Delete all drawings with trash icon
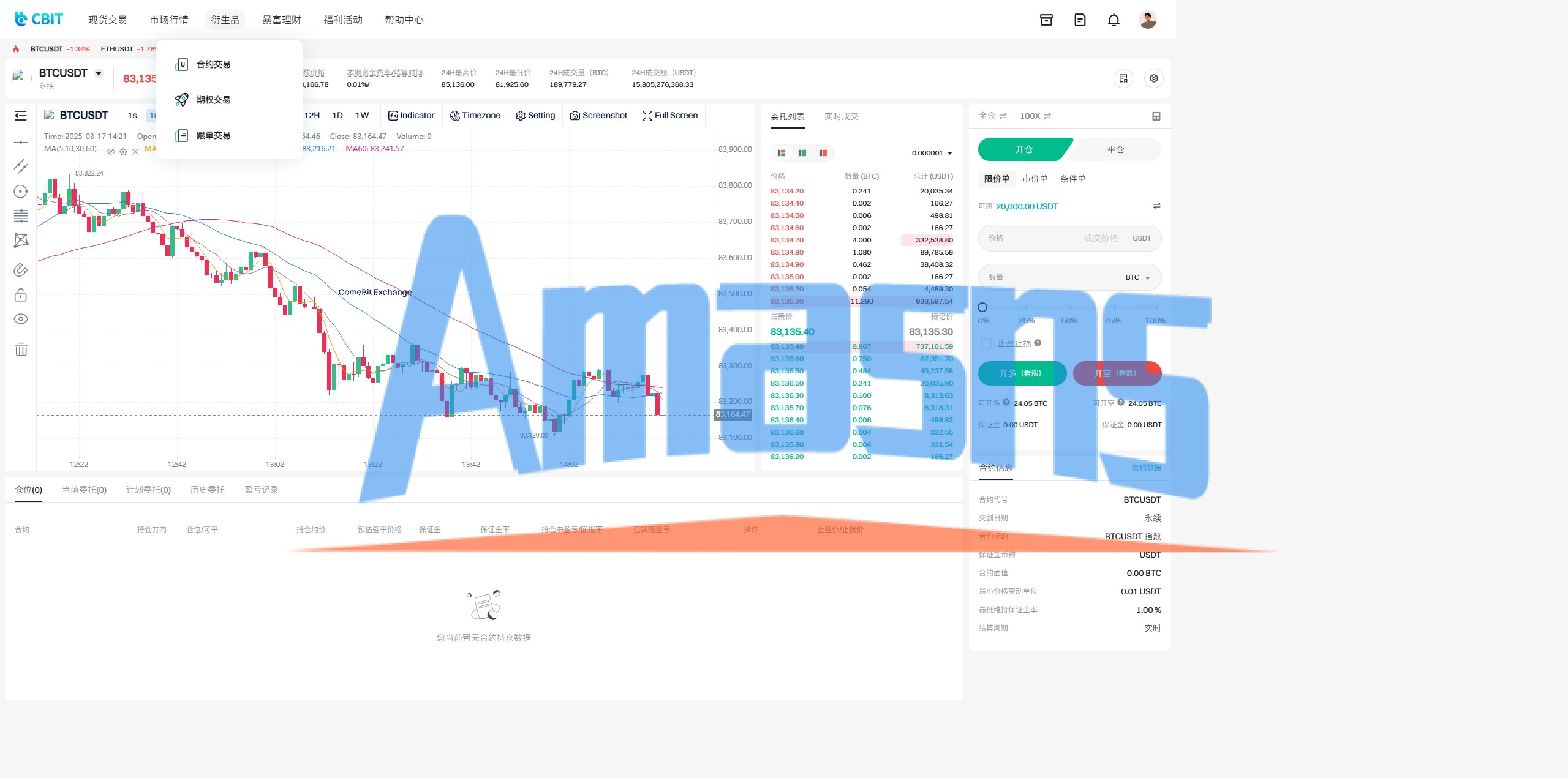The image size is (1568, 778). tap(21, 350)
